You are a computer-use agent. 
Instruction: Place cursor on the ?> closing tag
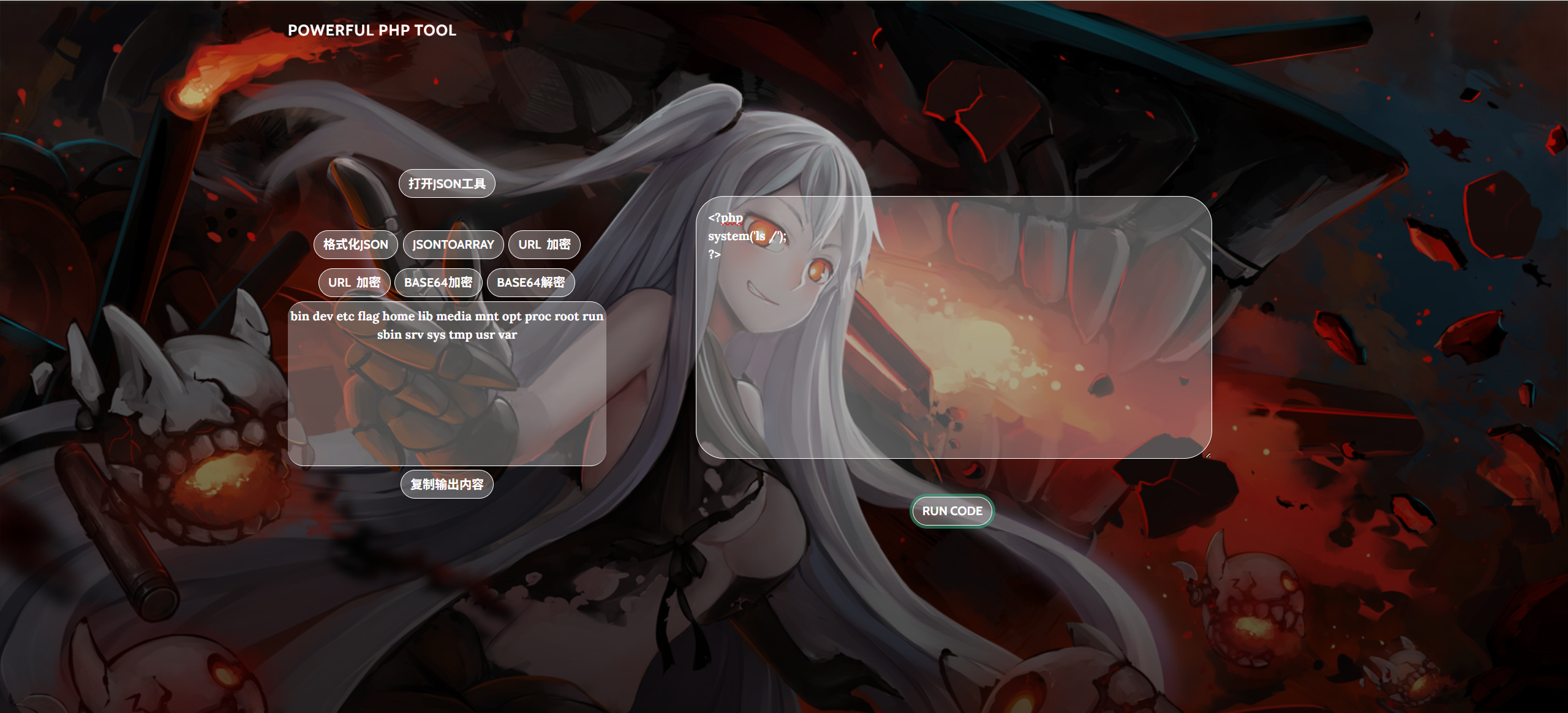click(x=714, y=254)
